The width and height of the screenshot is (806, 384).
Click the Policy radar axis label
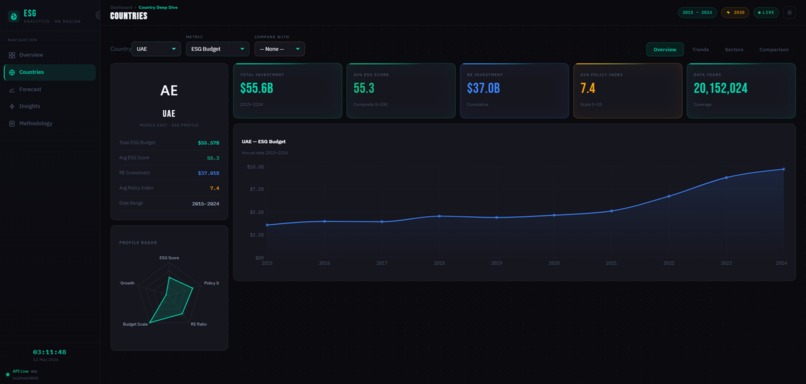pyautogui.click(x=211, y=283)
